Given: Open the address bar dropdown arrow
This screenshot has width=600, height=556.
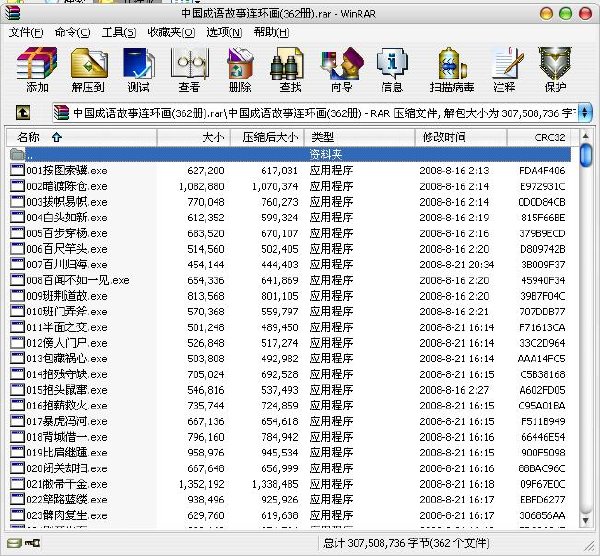Looking at the screenshot, I should point(584,113).
